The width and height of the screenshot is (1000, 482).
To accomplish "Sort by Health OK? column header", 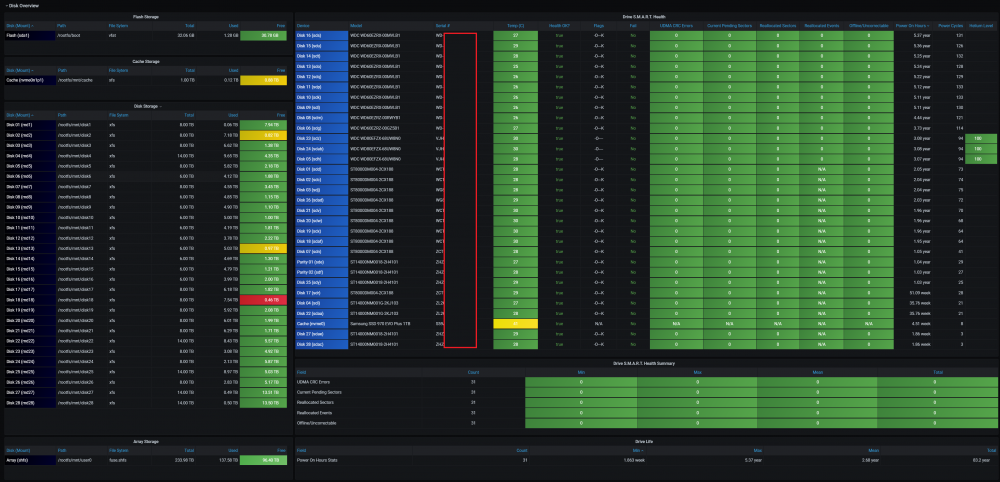I will point(560,26).
